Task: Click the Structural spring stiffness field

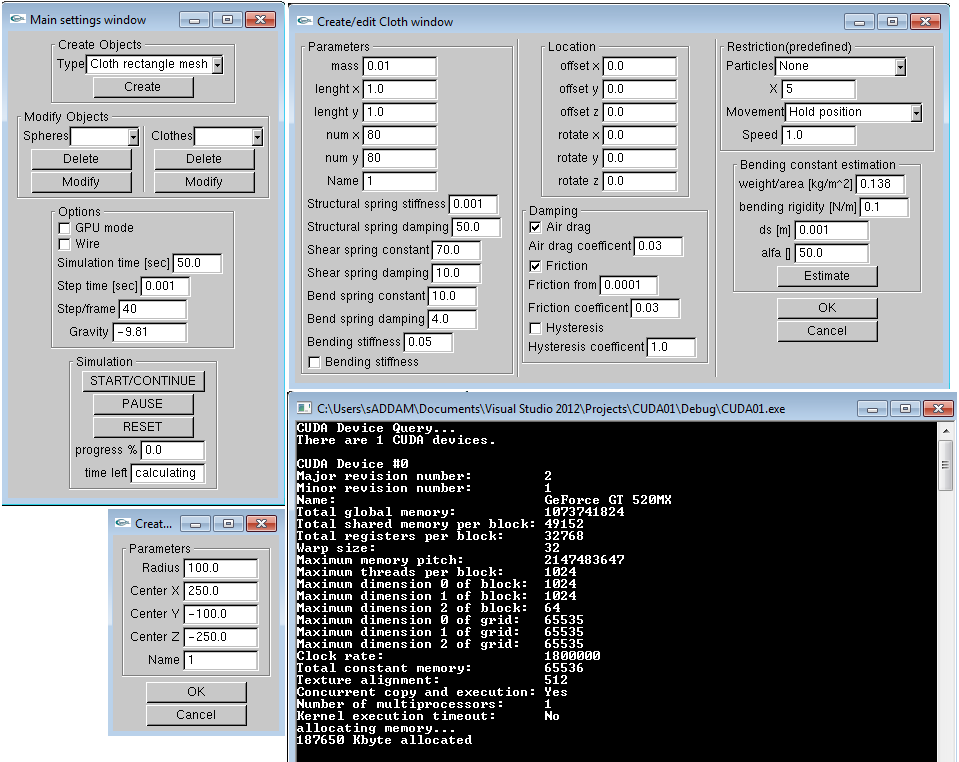Action: (x=473, y=204)
